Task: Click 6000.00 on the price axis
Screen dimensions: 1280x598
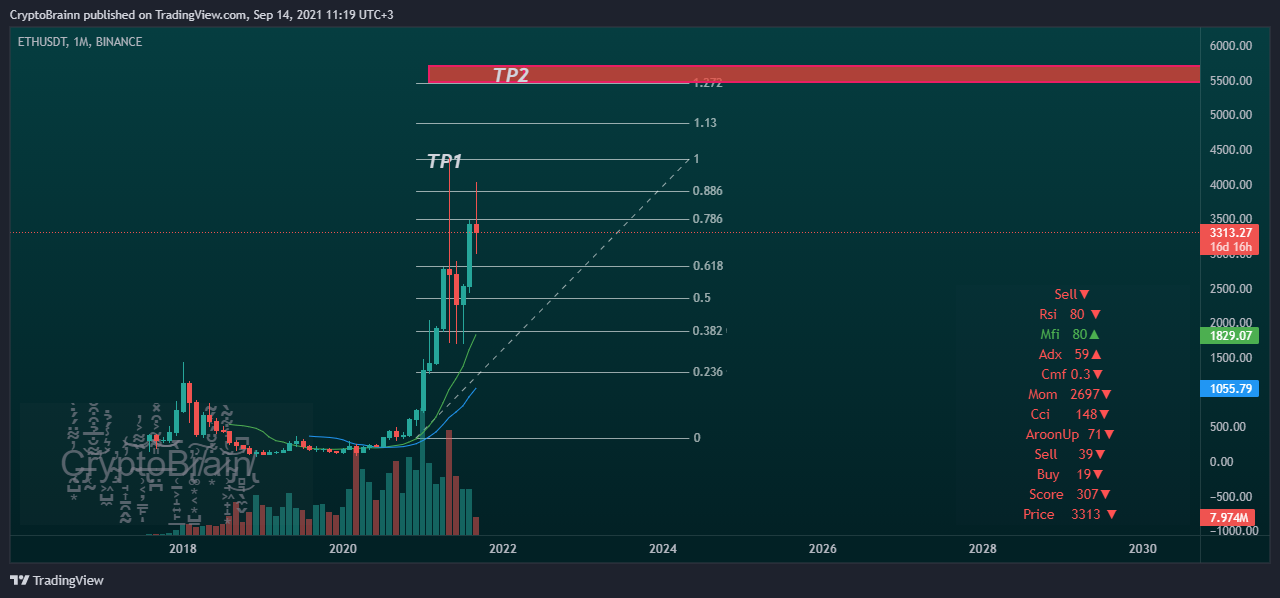Action: (1230, 46)
